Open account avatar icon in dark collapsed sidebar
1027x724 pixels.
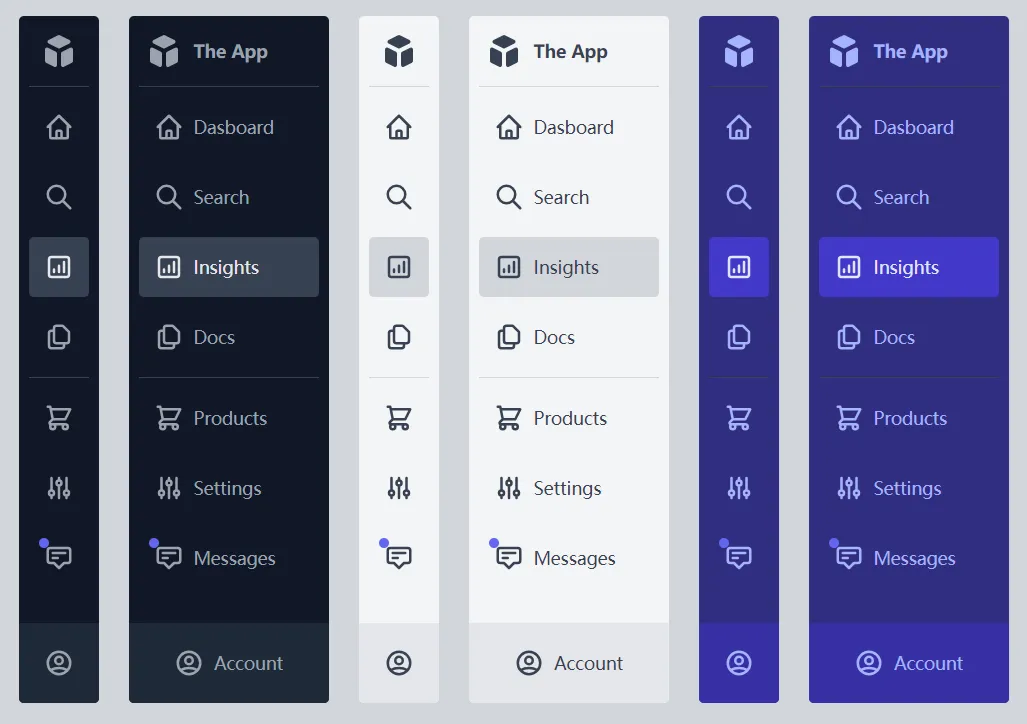(x=59, y=663)
